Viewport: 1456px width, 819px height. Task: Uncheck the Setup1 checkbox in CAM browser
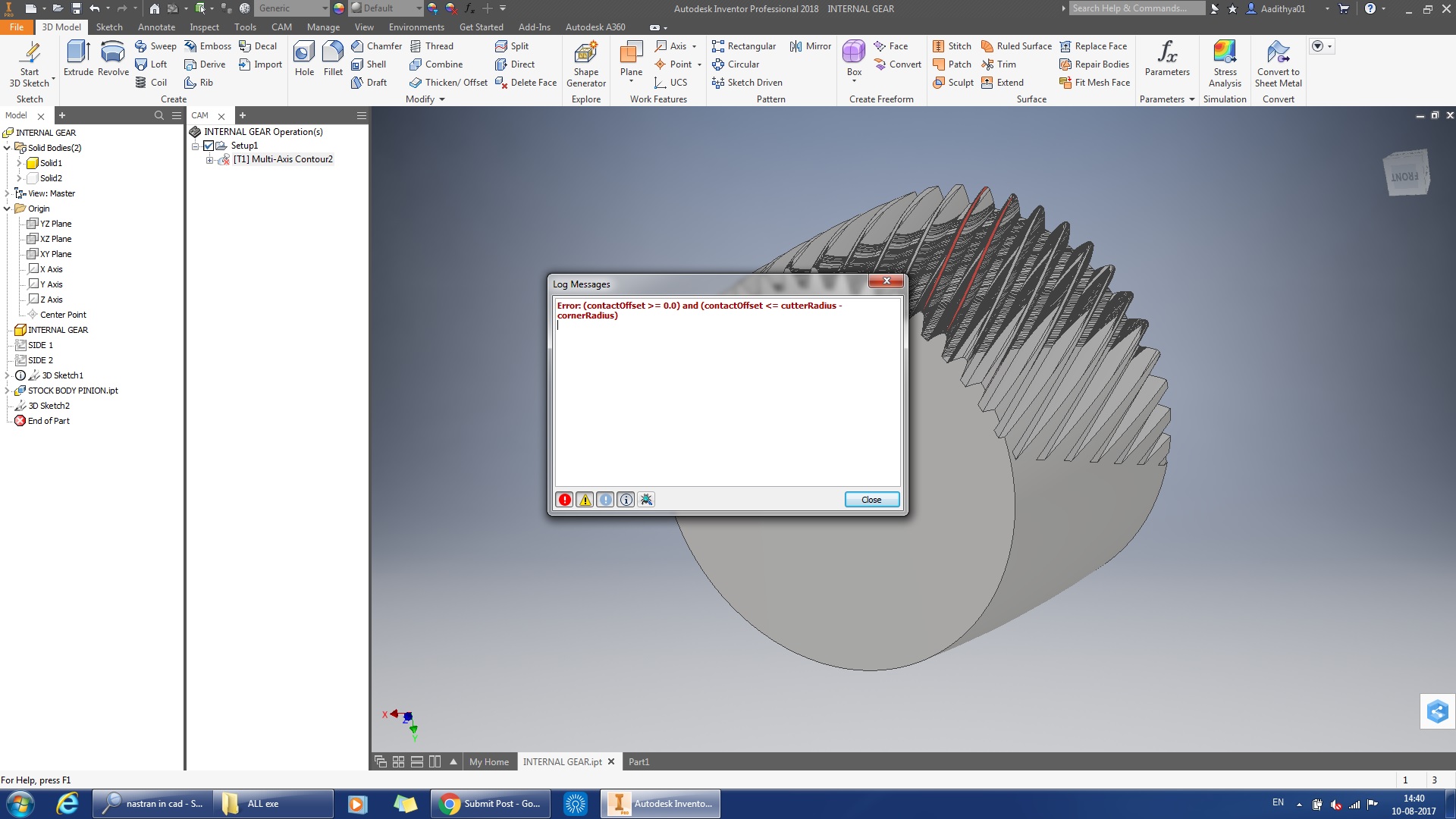(209, 146)
